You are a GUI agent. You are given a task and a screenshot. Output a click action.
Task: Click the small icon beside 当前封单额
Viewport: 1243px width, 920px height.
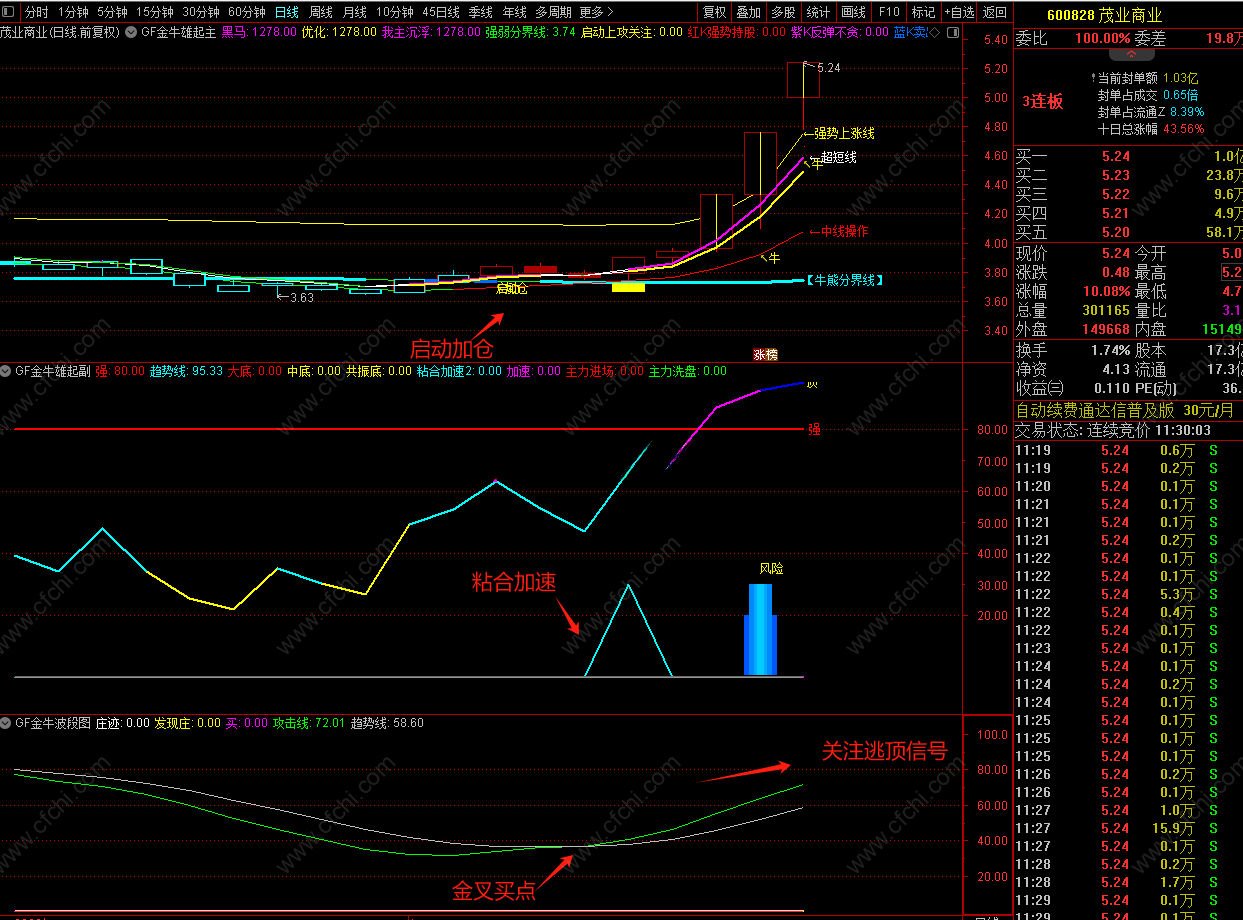coord(1093,77)
